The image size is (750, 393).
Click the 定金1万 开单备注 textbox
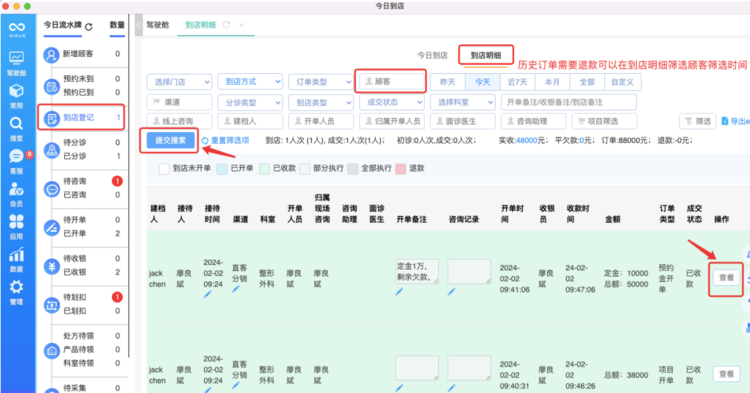tap(417, 271)
